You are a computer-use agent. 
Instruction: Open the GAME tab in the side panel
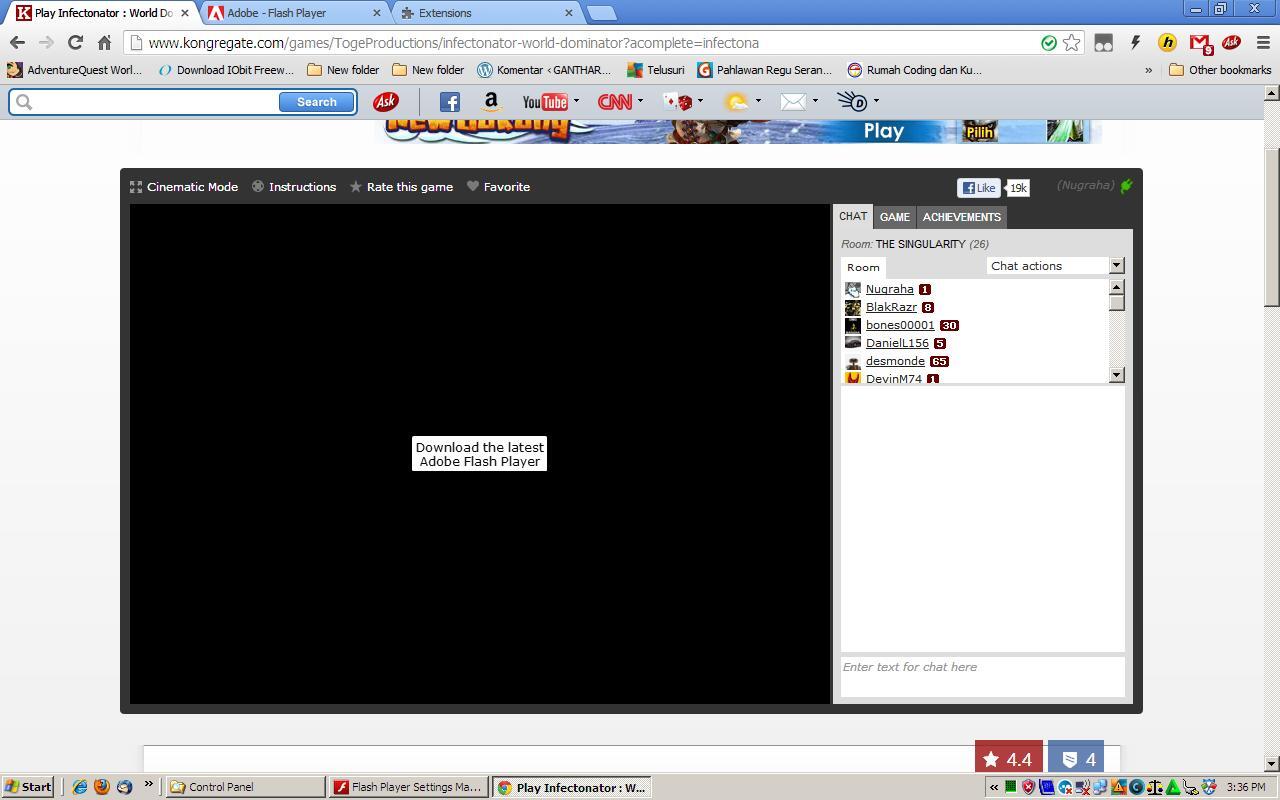tap(894, 217)
